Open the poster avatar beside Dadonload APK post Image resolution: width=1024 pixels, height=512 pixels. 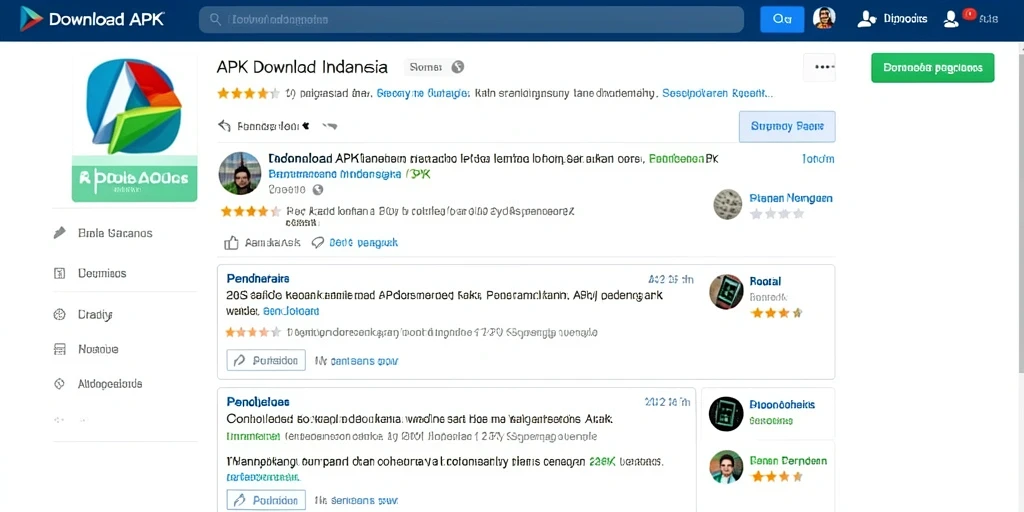240,173
